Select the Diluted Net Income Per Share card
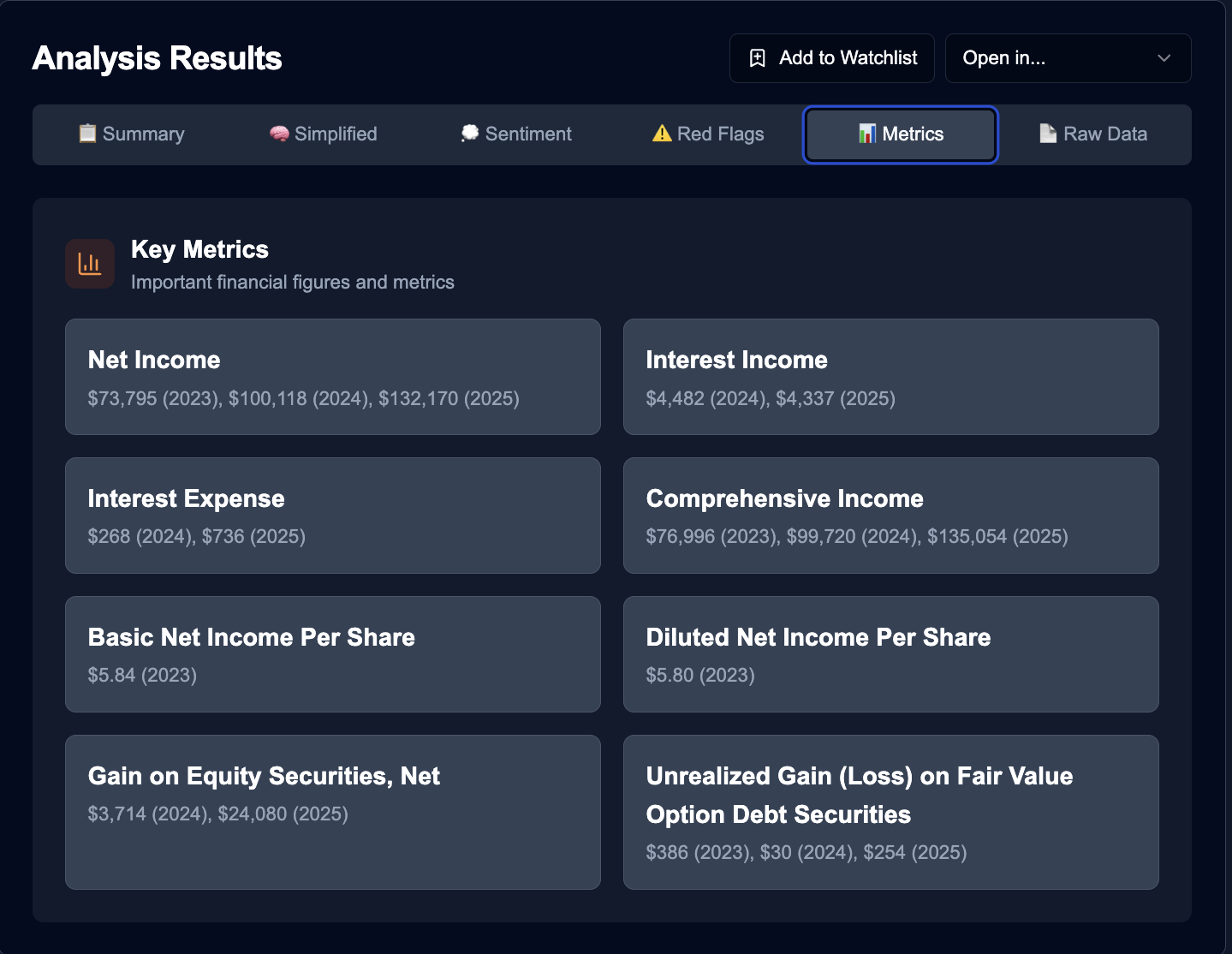 click(890, 654)
